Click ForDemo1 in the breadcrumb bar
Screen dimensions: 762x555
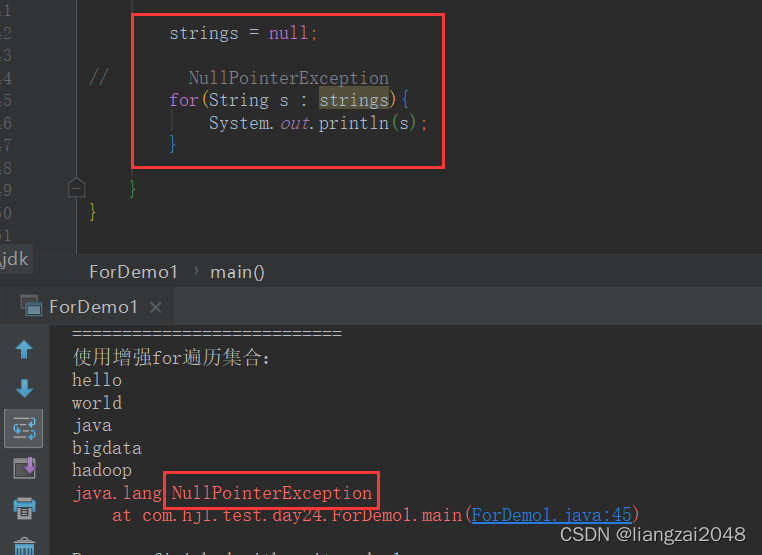133,272
